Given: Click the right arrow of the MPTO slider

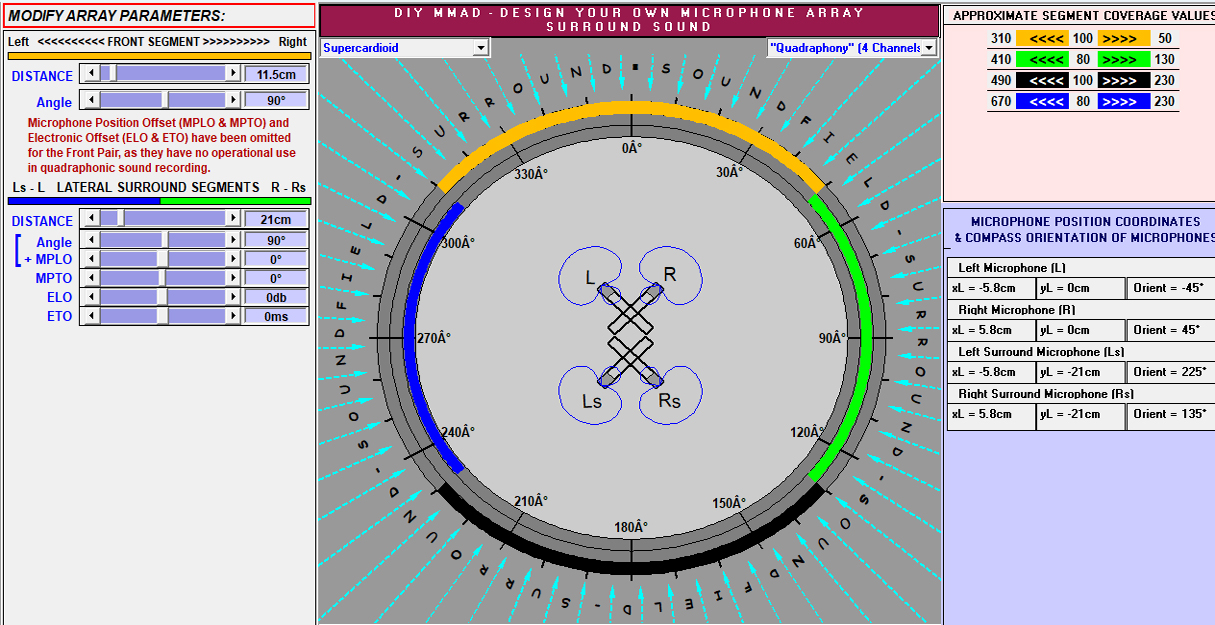Looking at the screenshot, I should pos(233,278).
